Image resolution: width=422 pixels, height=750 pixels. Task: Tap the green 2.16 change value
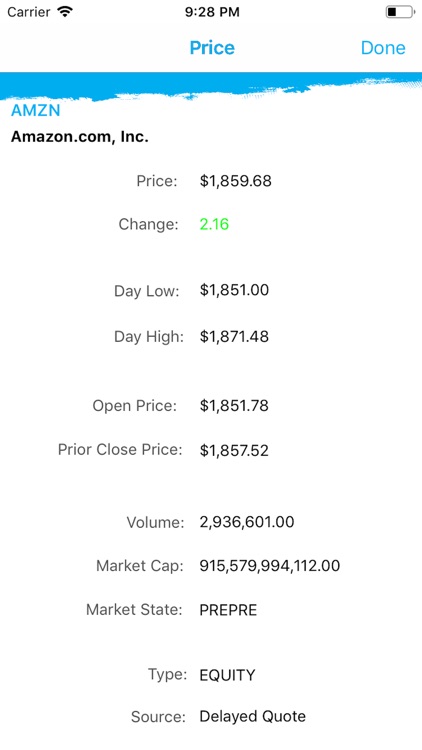pyautogui.click(x=214, y=224)
